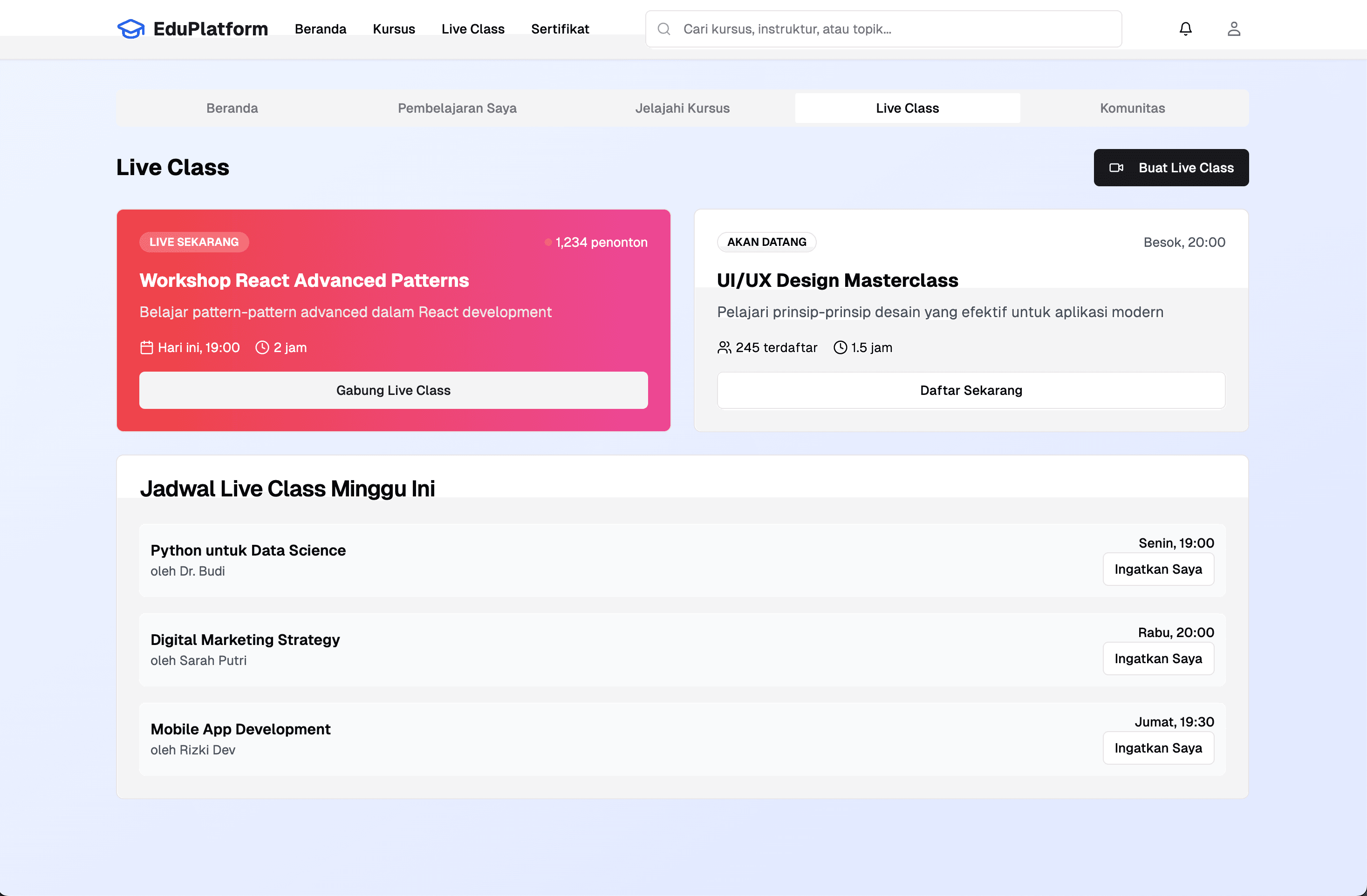Click the people icon beside 245 terdaftar
The height and width of the screenshot is (896, 1367).
point(725,347)
